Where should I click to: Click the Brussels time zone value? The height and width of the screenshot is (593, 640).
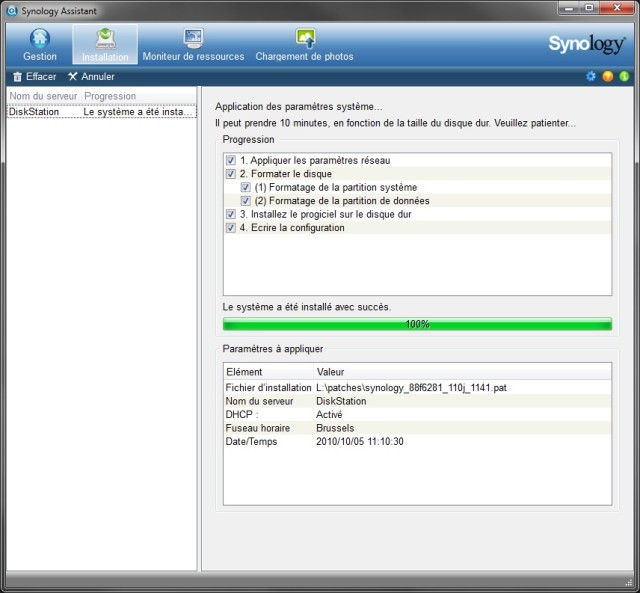tap(335, 428)
